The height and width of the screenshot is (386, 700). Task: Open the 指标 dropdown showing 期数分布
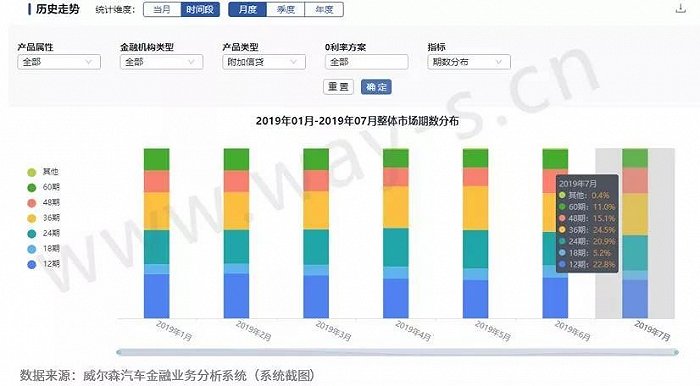(x=469, y=62)
